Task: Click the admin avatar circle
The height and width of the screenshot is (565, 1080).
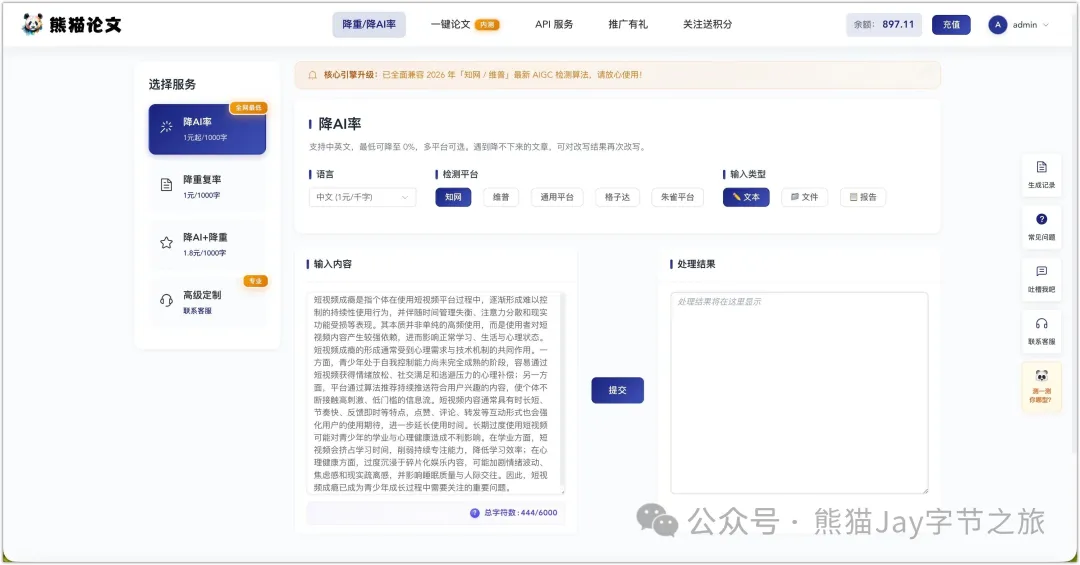Action: click(997, 25)
